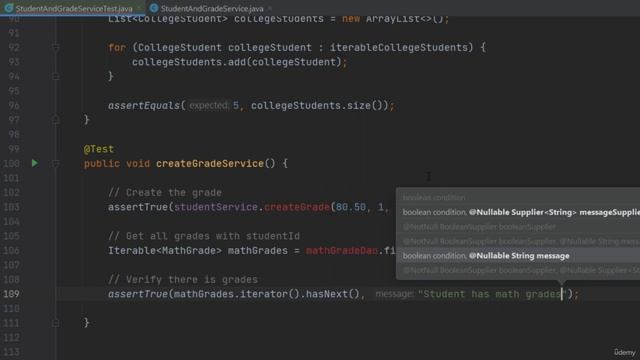
Task: Click collegeStudents.size() on line 96
Action: coord(317,105)
